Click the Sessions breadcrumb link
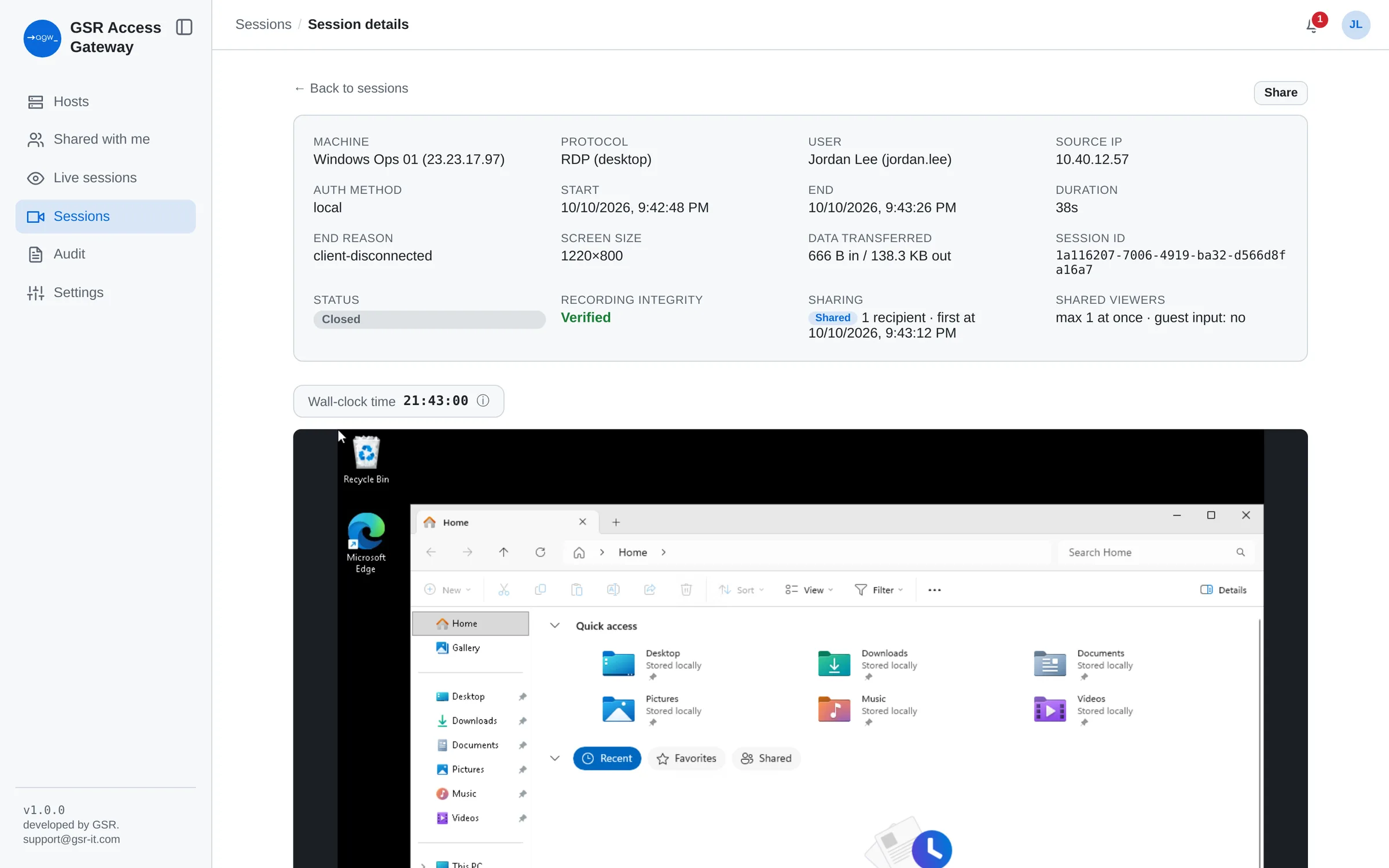Viewport: 1389px width, 868px height. 263,24
